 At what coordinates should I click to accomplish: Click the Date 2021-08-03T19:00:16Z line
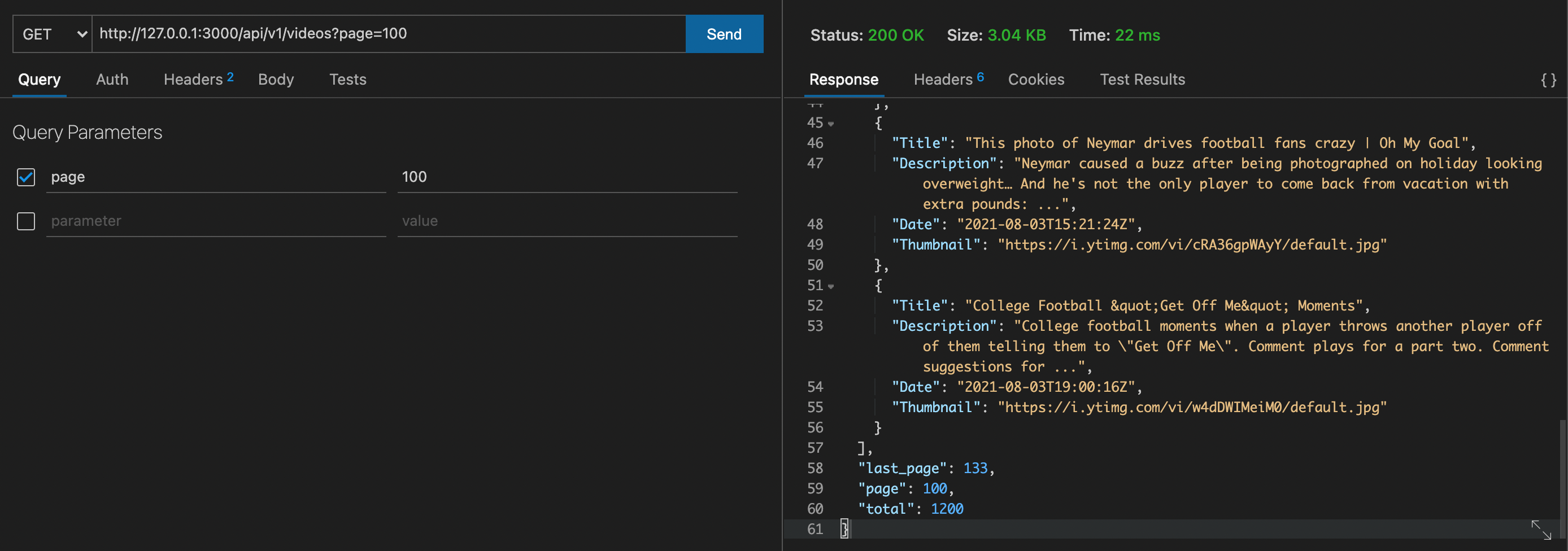click(1017, 387)
